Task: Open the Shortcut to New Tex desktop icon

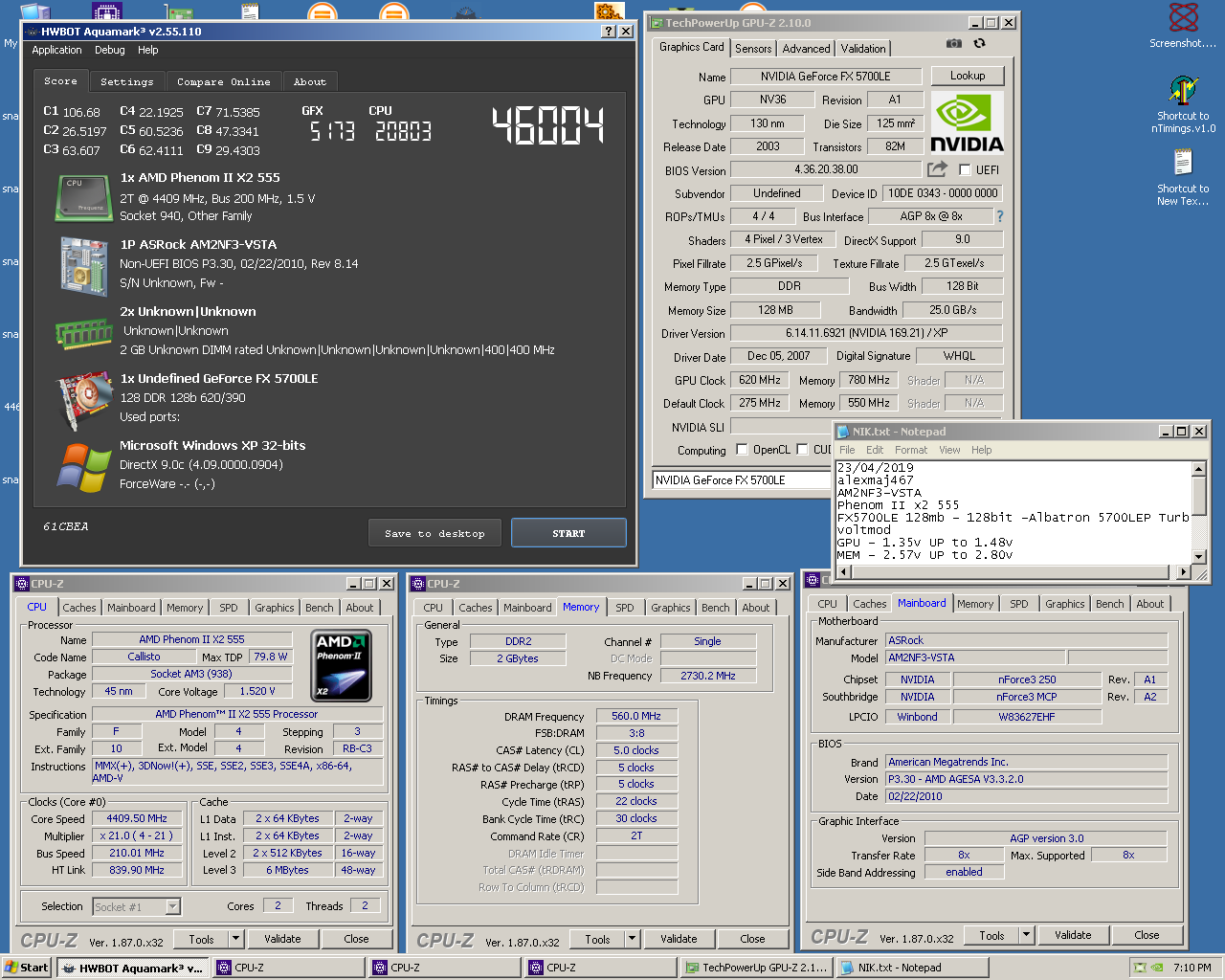Action: pyautogui.click(x=1183, y=164)
